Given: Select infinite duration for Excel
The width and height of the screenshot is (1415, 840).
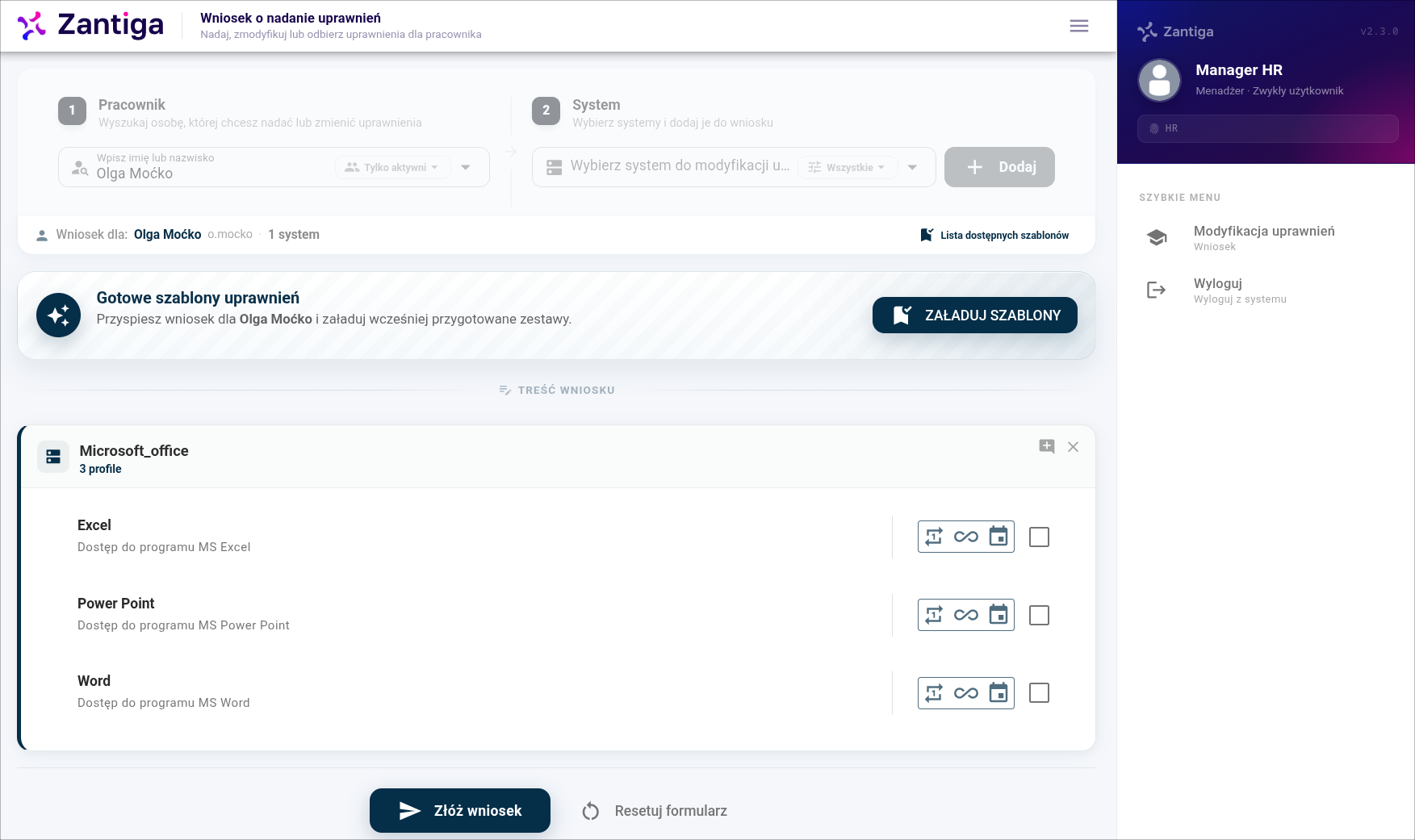Looking at the screenshot, I should 965,537.
